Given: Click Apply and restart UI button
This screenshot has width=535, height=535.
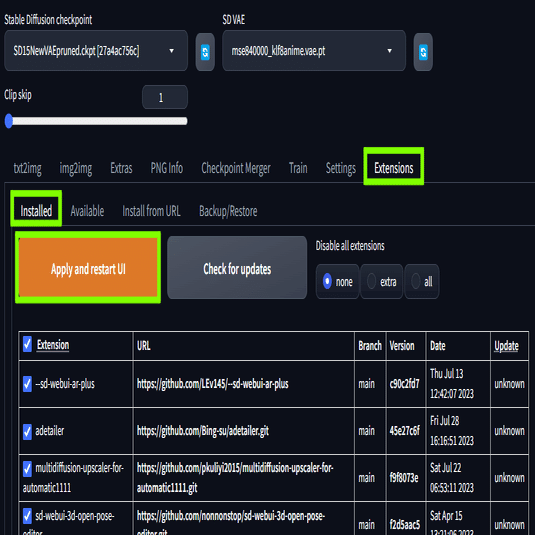Looking at the screenshot, I should tap(88, 268).
